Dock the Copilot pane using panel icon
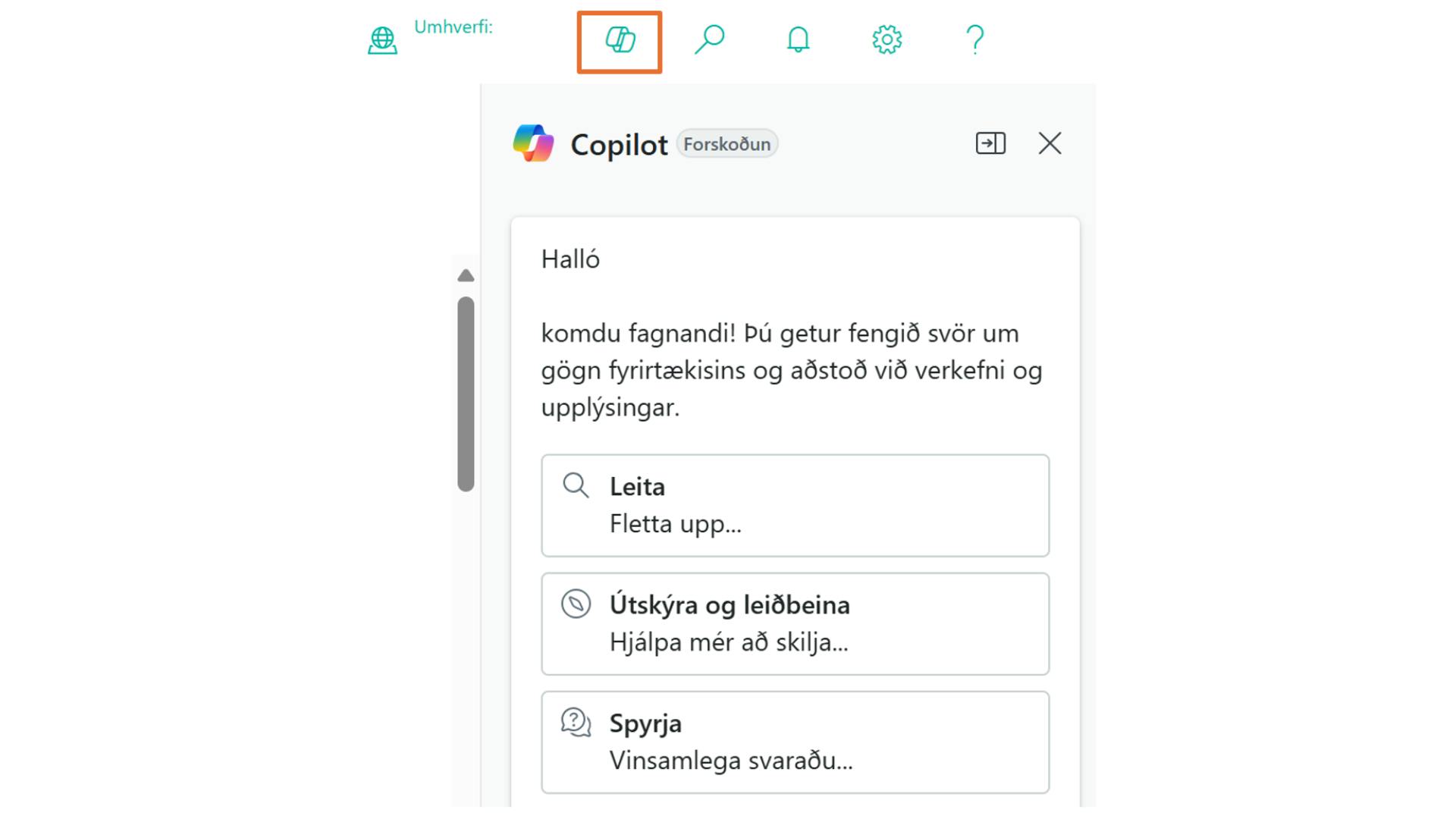 [x=990, y=143]
